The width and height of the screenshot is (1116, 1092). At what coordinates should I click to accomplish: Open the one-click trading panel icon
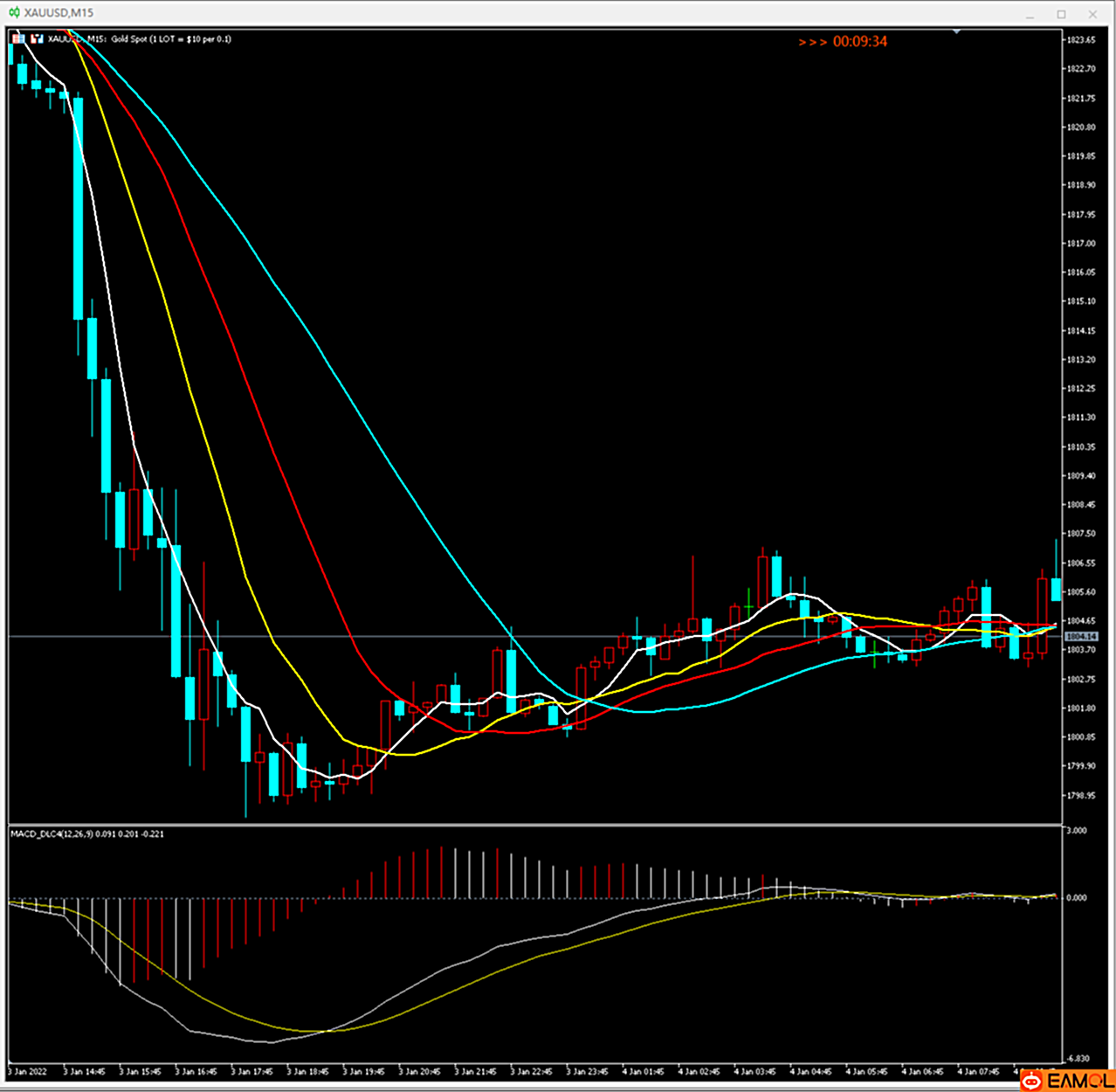tap(18, 39)
